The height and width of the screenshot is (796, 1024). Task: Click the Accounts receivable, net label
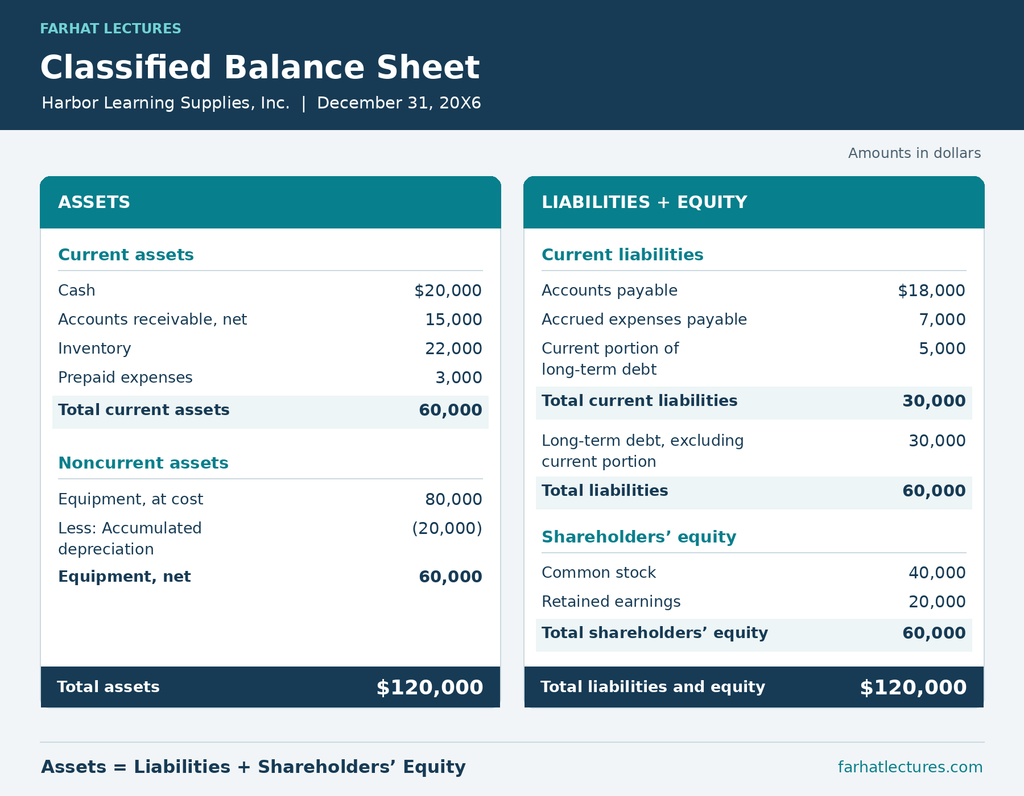coord(152,319)
